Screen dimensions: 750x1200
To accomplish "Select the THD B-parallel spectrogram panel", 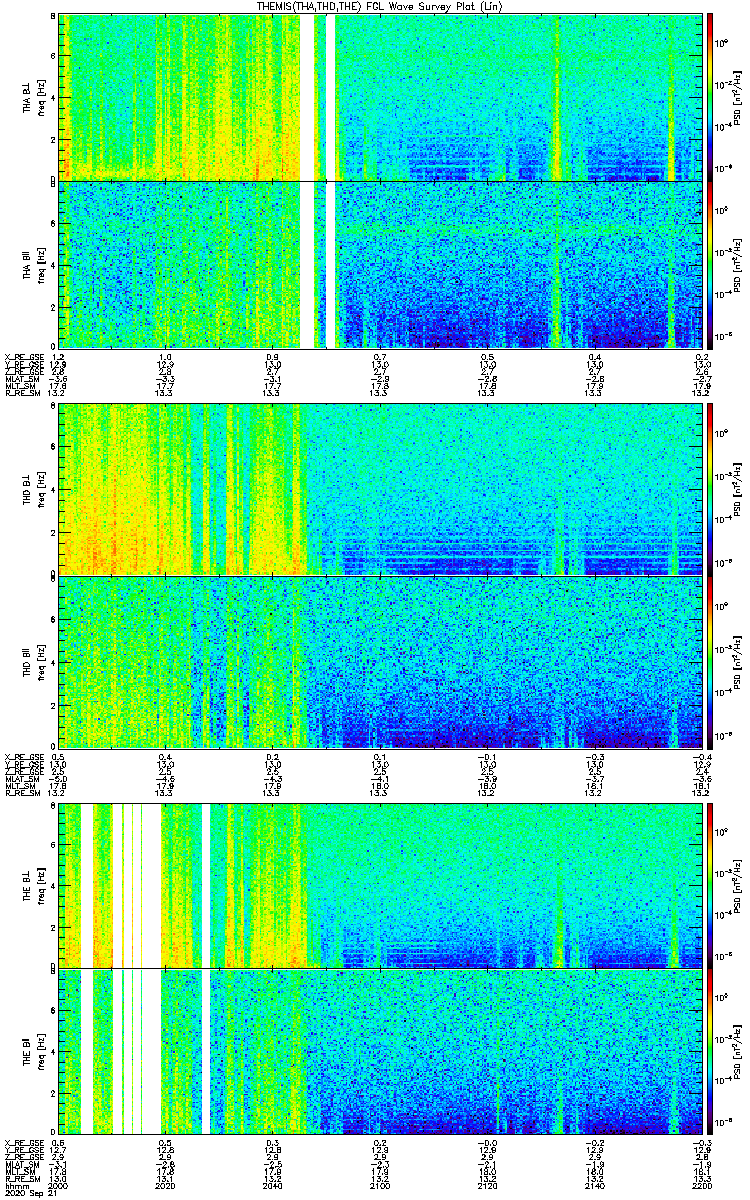I will (379, 661).
